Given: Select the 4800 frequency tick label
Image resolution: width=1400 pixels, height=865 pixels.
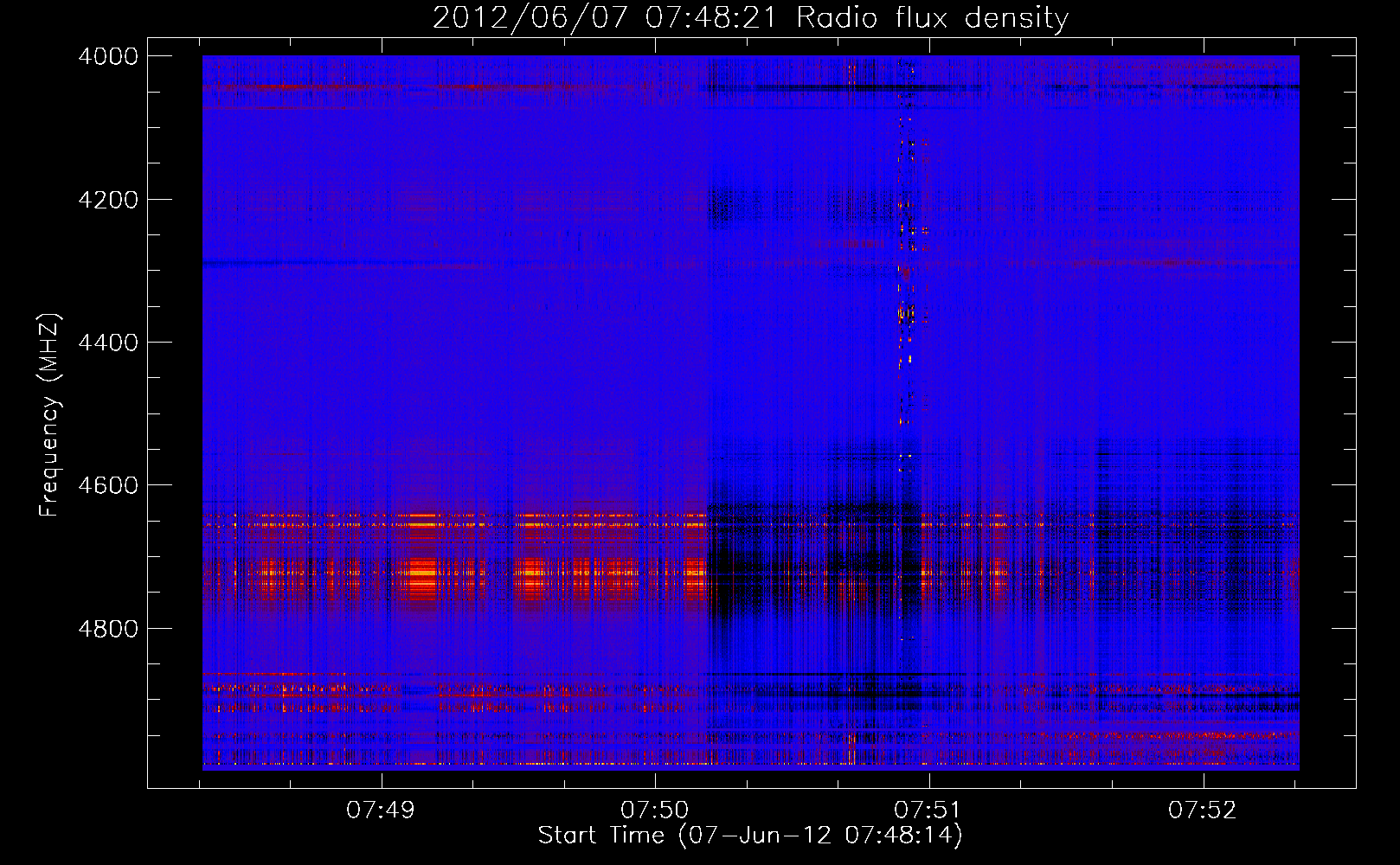Looking at the screenshot, I should (x=108, y=628).
